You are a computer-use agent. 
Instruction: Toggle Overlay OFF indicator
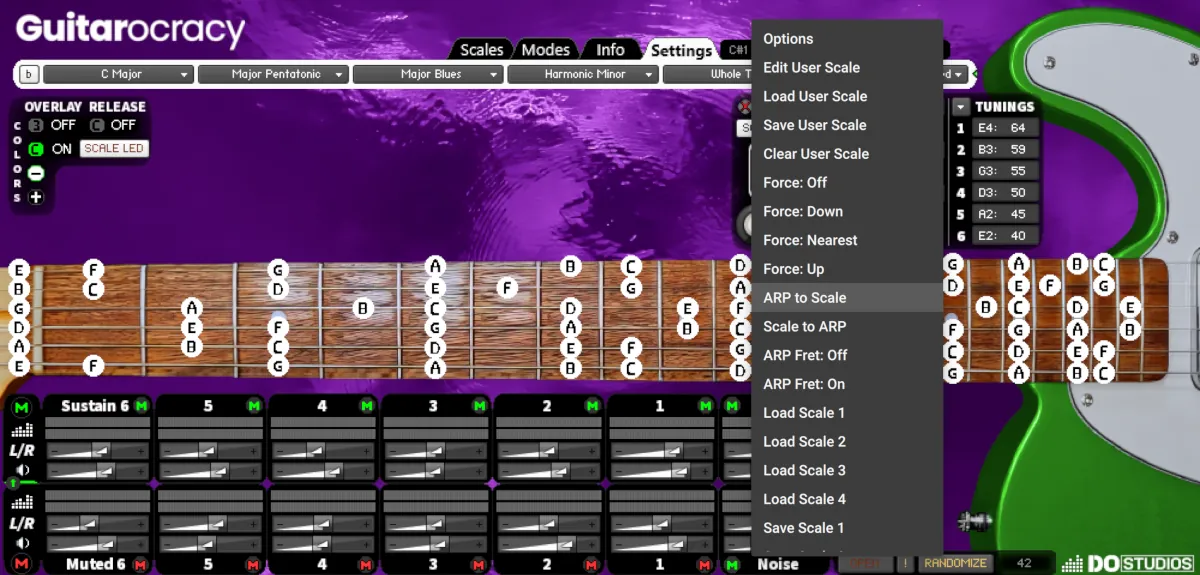(36, 125)
